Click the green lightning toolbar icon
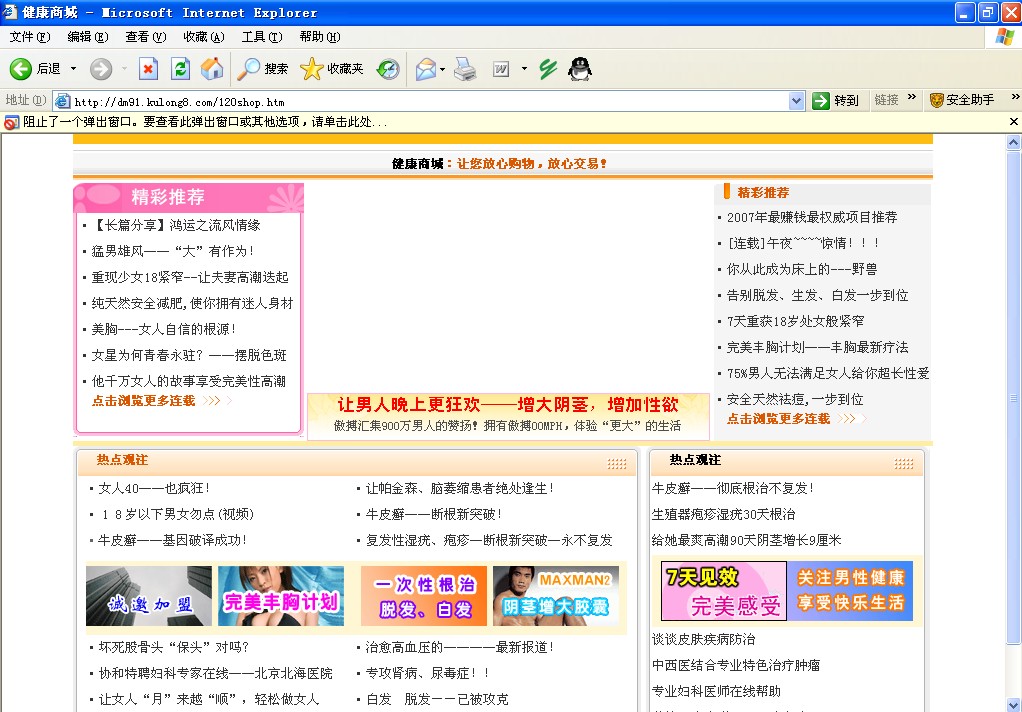 pyautogui.click(x=548, y=68)
